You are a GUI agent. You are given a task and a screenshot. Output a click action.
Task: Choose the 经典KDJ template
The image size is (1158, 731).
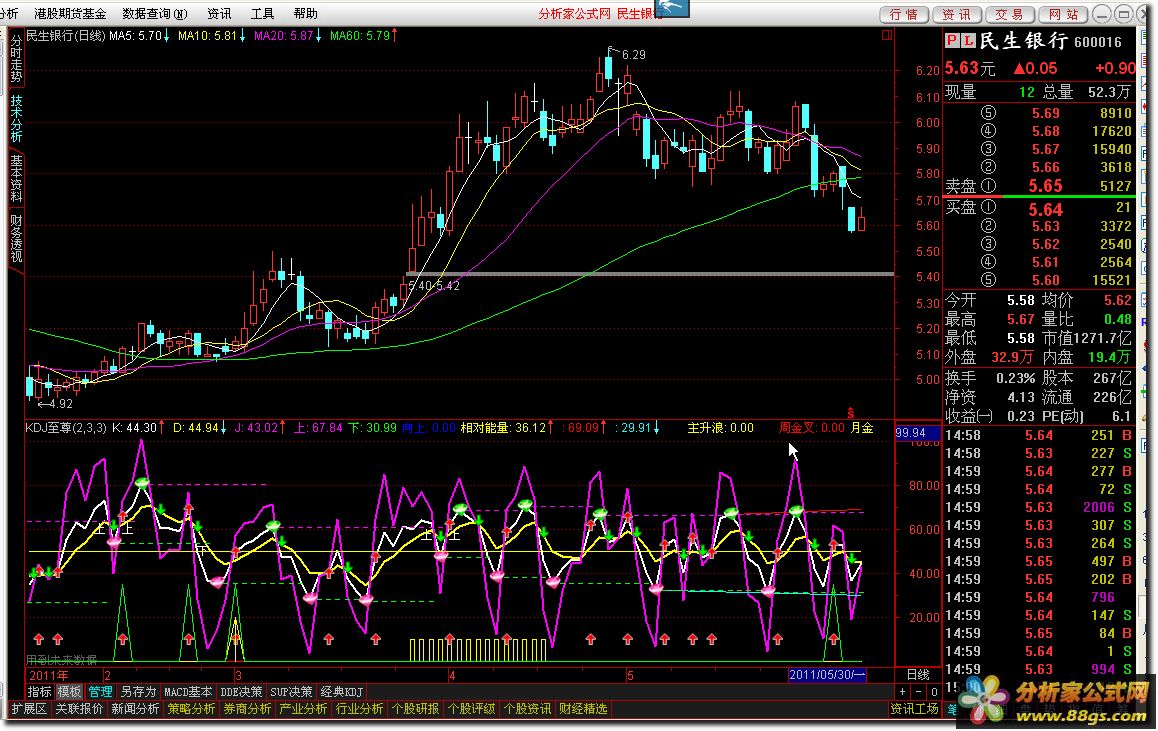(341, 692)
